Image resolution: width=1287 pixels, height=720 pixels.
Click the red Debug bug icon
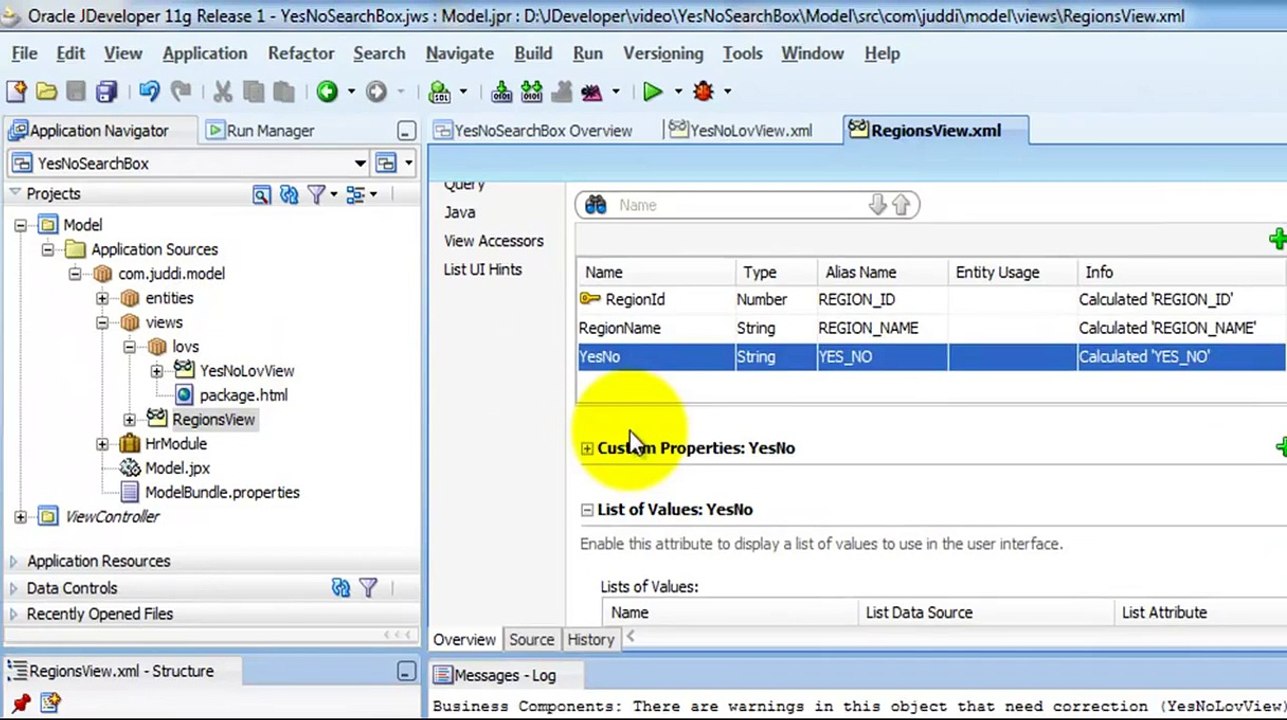704,92
